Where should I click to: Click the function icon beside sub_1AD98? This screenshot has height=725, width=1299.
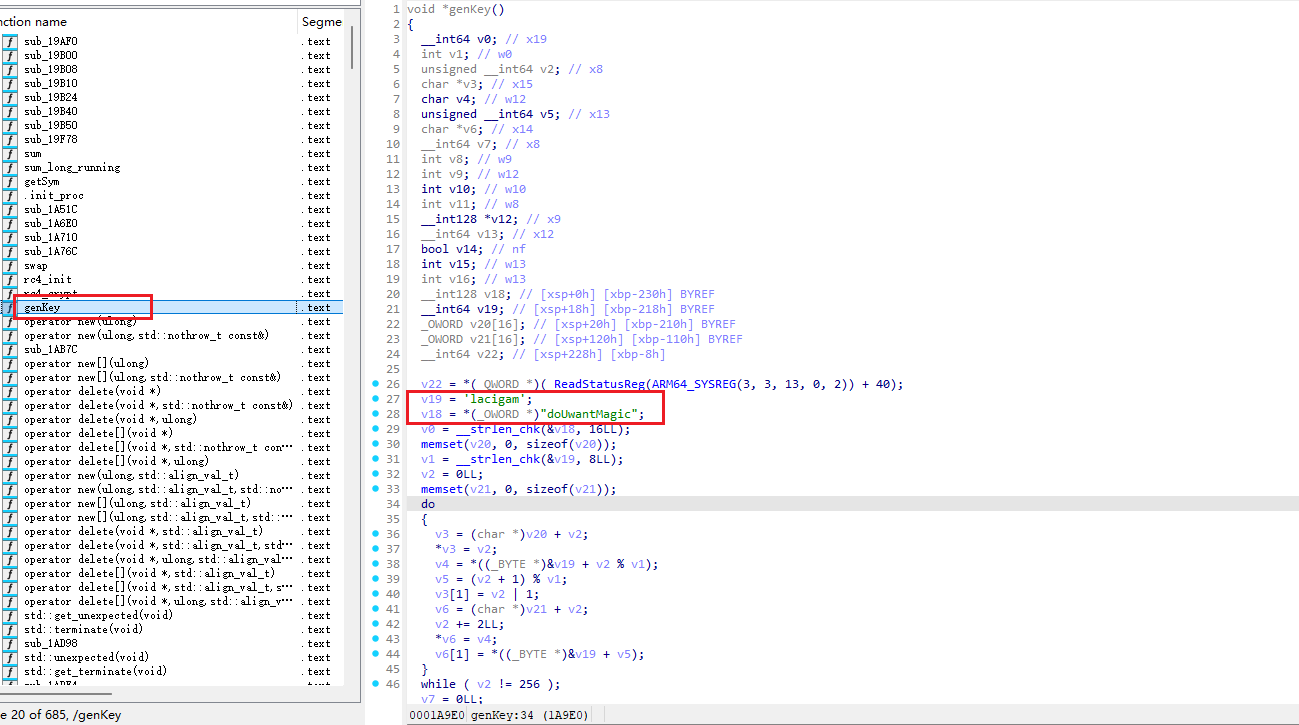click(x=9, y=644)
